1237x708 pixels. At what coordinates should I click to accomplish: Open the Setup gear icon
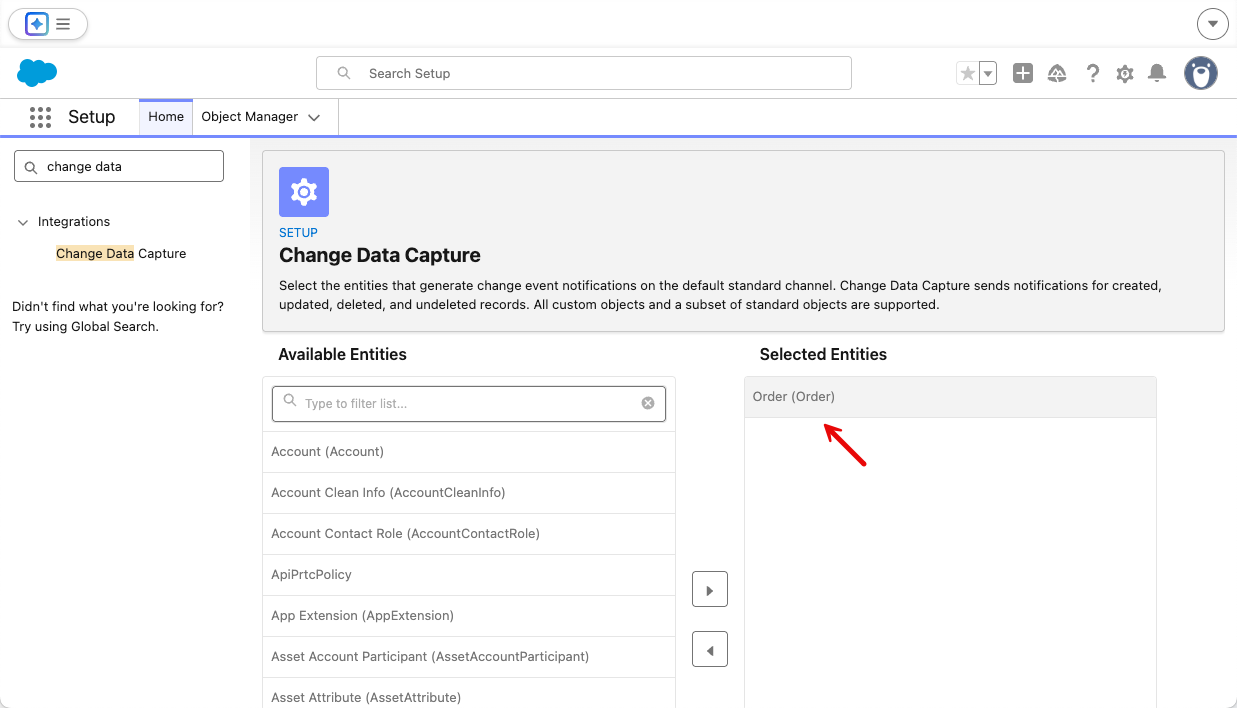coord(1124,72)
